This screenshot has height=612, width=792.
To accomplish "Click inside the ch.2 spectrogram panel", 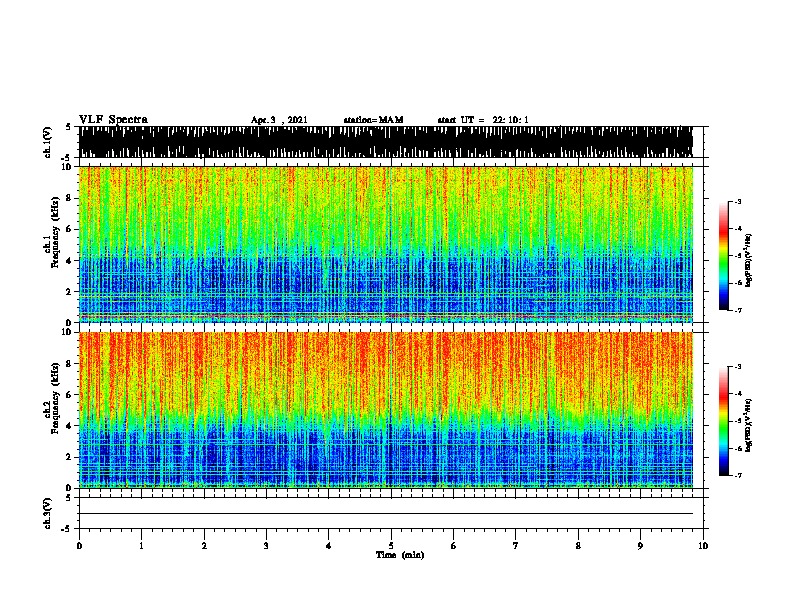I will click(x=386, y=410).
